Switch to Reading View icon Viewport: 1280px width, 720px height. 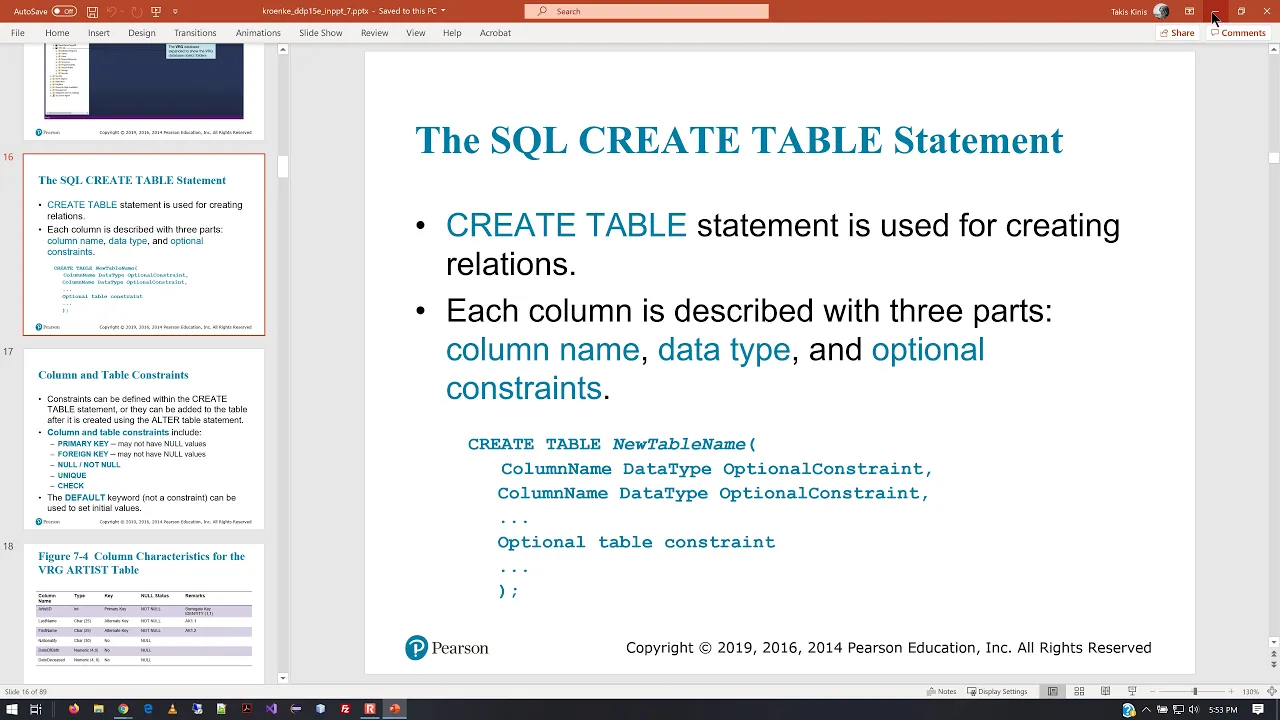pyautogui.click(x=1105, y=692)
